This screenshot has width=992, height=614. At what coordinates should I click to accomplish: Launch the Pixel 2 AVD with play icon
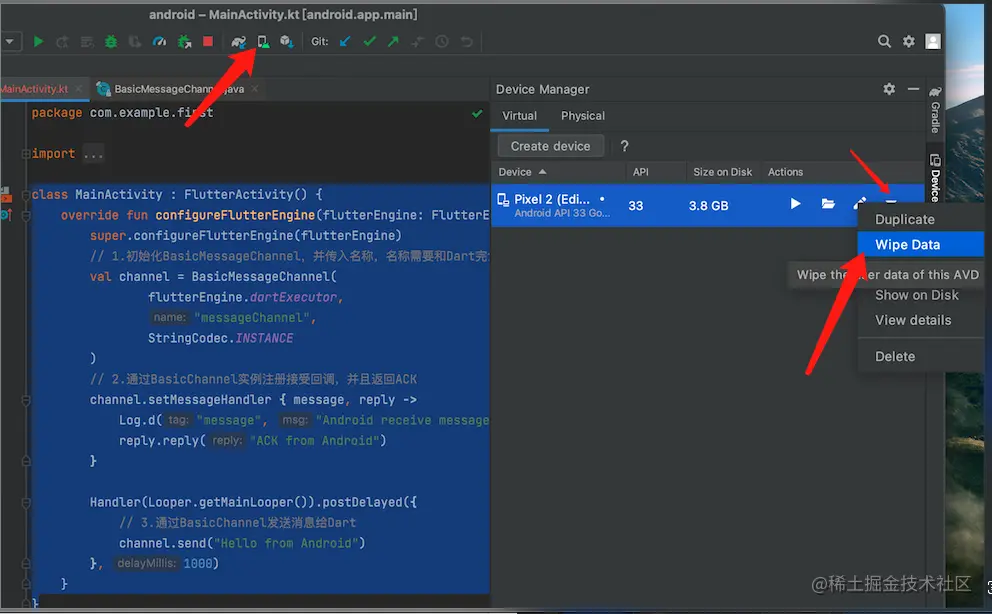(x=795, y=204)
